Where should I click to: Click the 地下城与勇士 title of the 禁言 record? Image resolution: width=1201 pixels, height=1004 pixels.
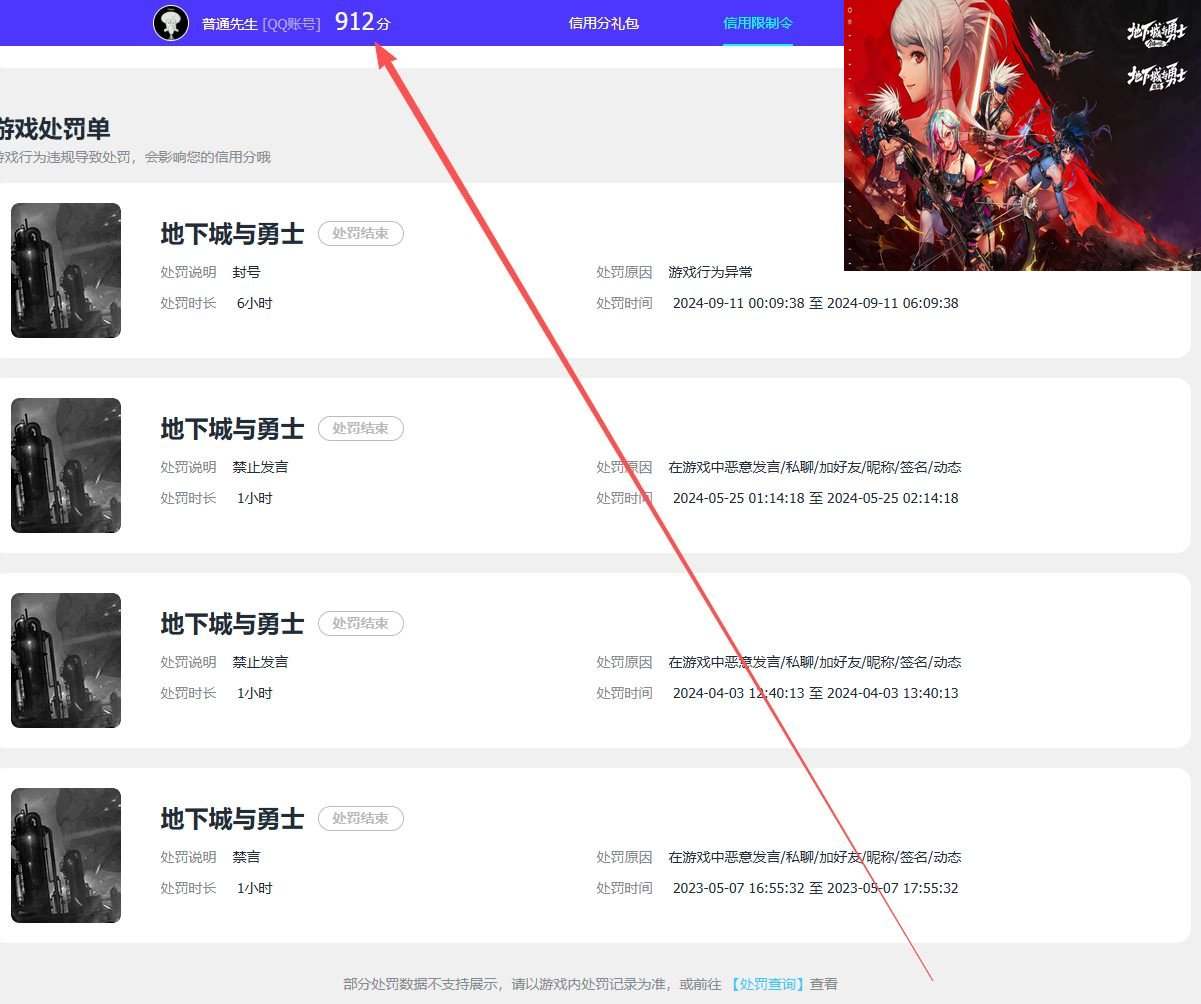232,819
